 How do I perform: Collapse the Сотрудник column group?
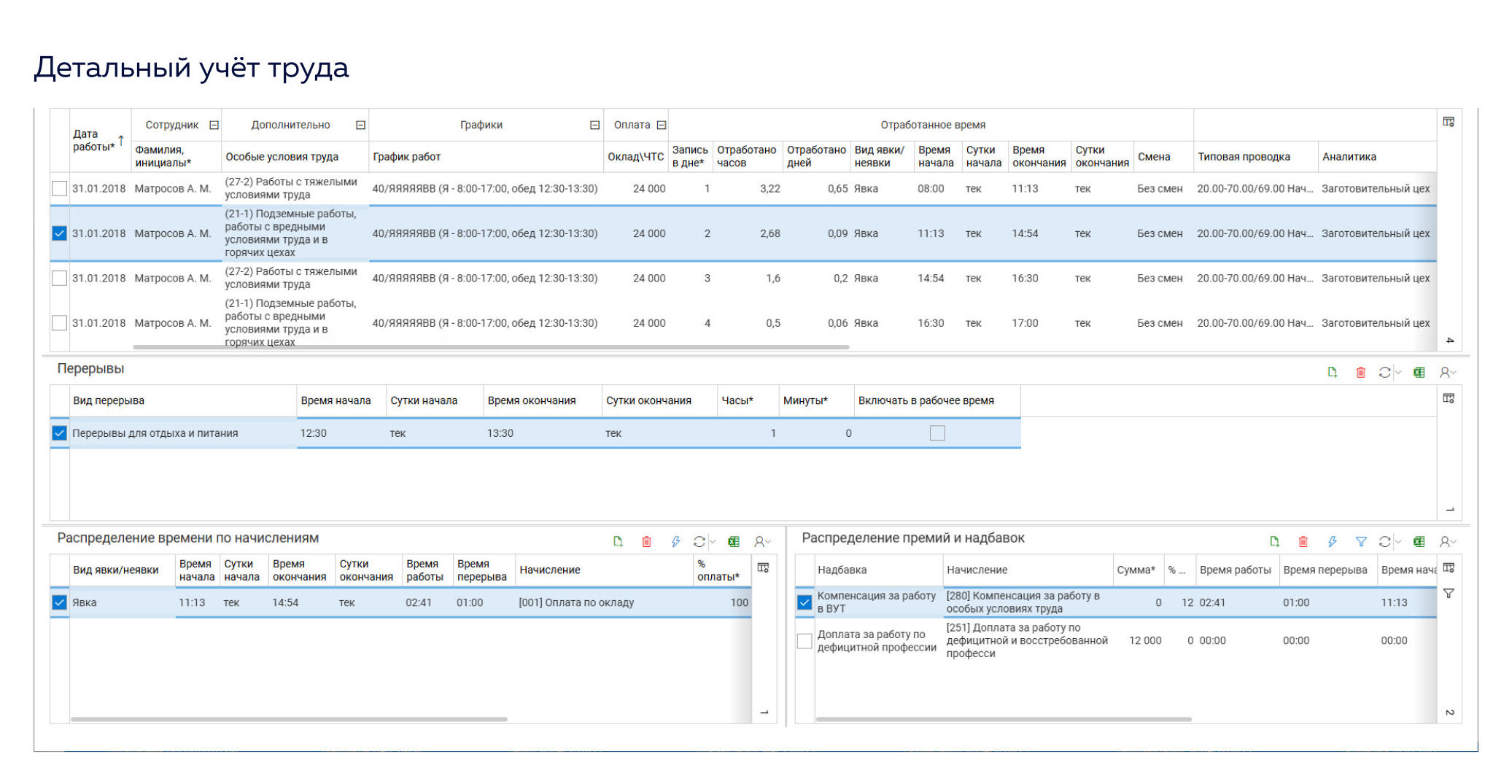pos(214,125)
